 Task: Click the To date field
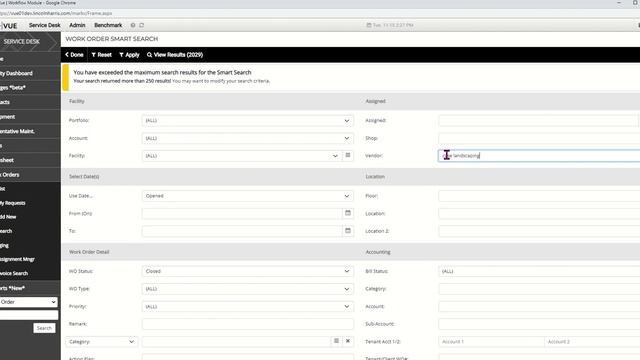click(242, 231)
